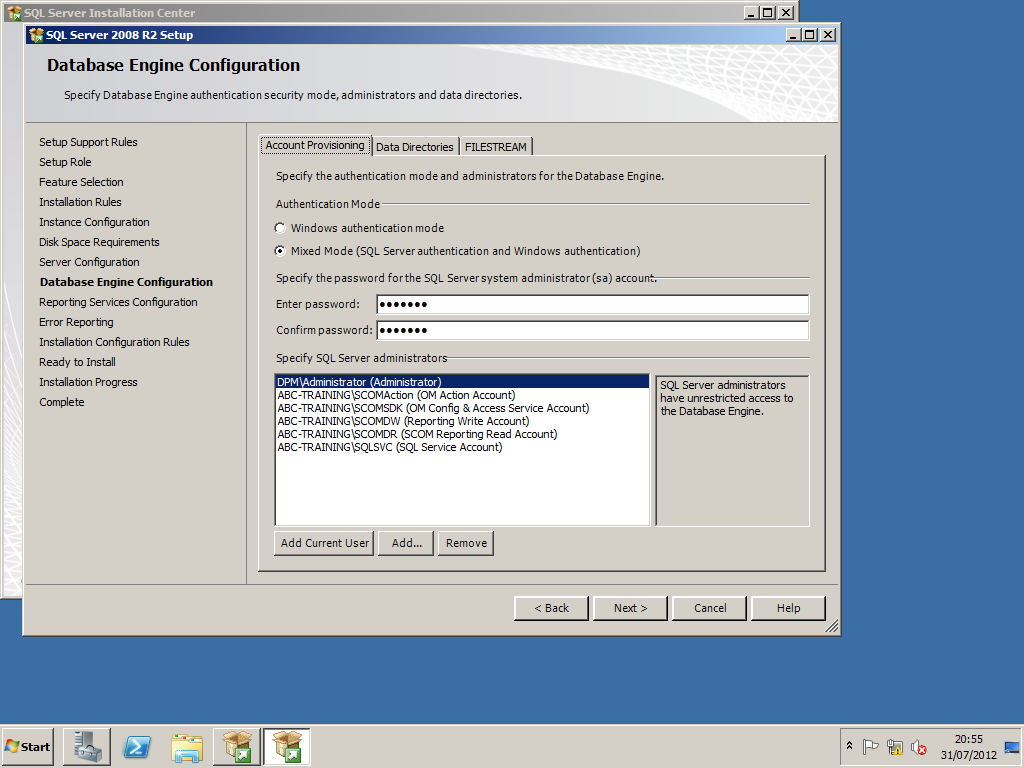
Task: Click the Setup Support Rules step
Action: pyautogui.click(x=88, y=142)
